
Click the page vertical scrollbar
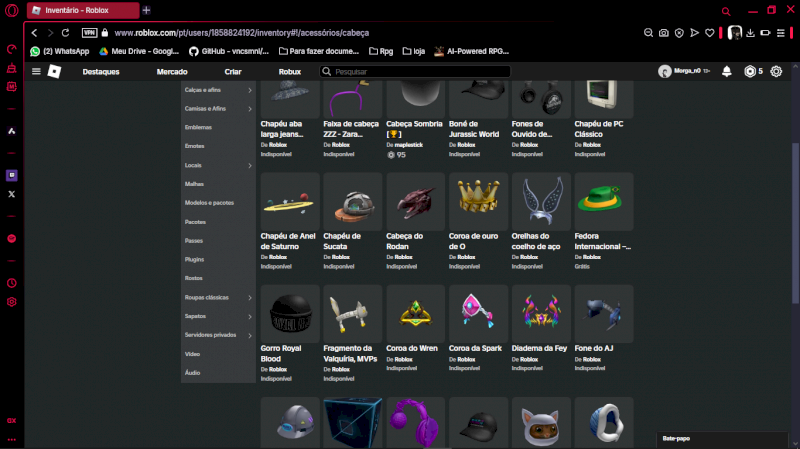click(x=795, y=222)
